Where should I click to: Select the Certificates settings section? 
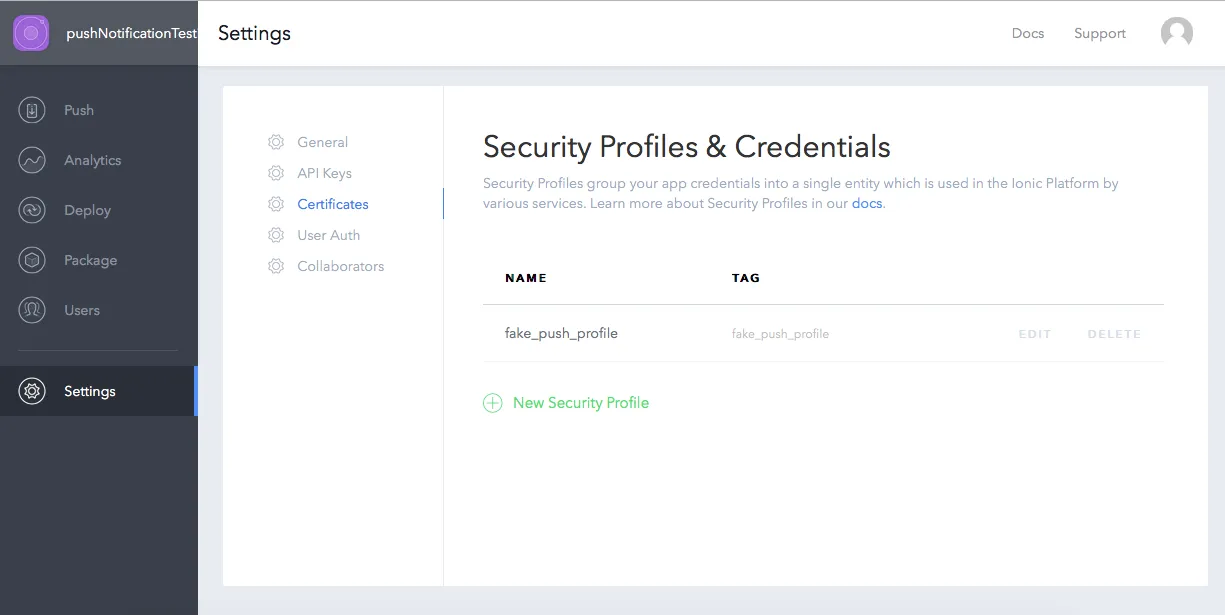coord(332,204)
